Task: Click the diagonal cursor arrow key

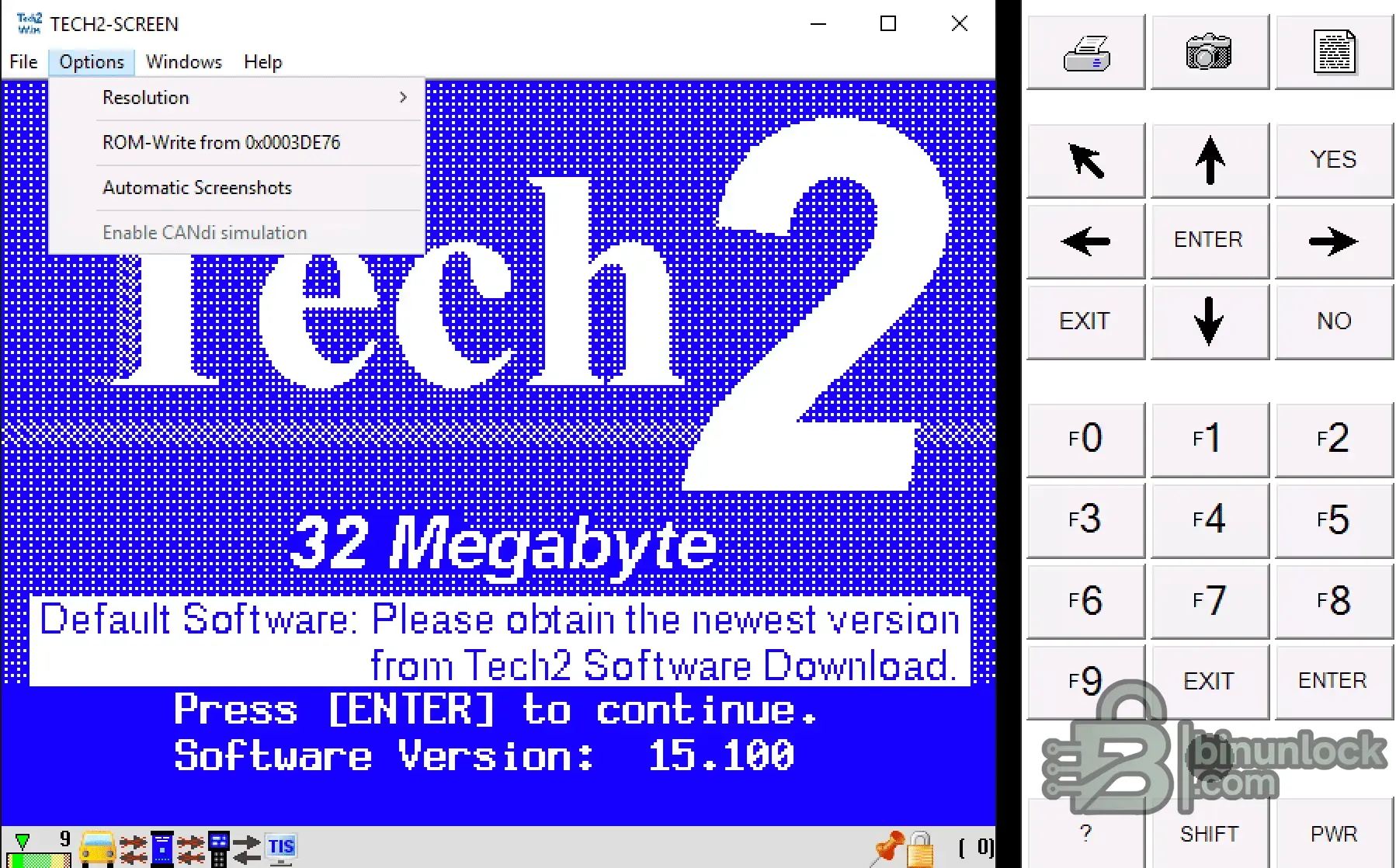Action: [1085, 161]
